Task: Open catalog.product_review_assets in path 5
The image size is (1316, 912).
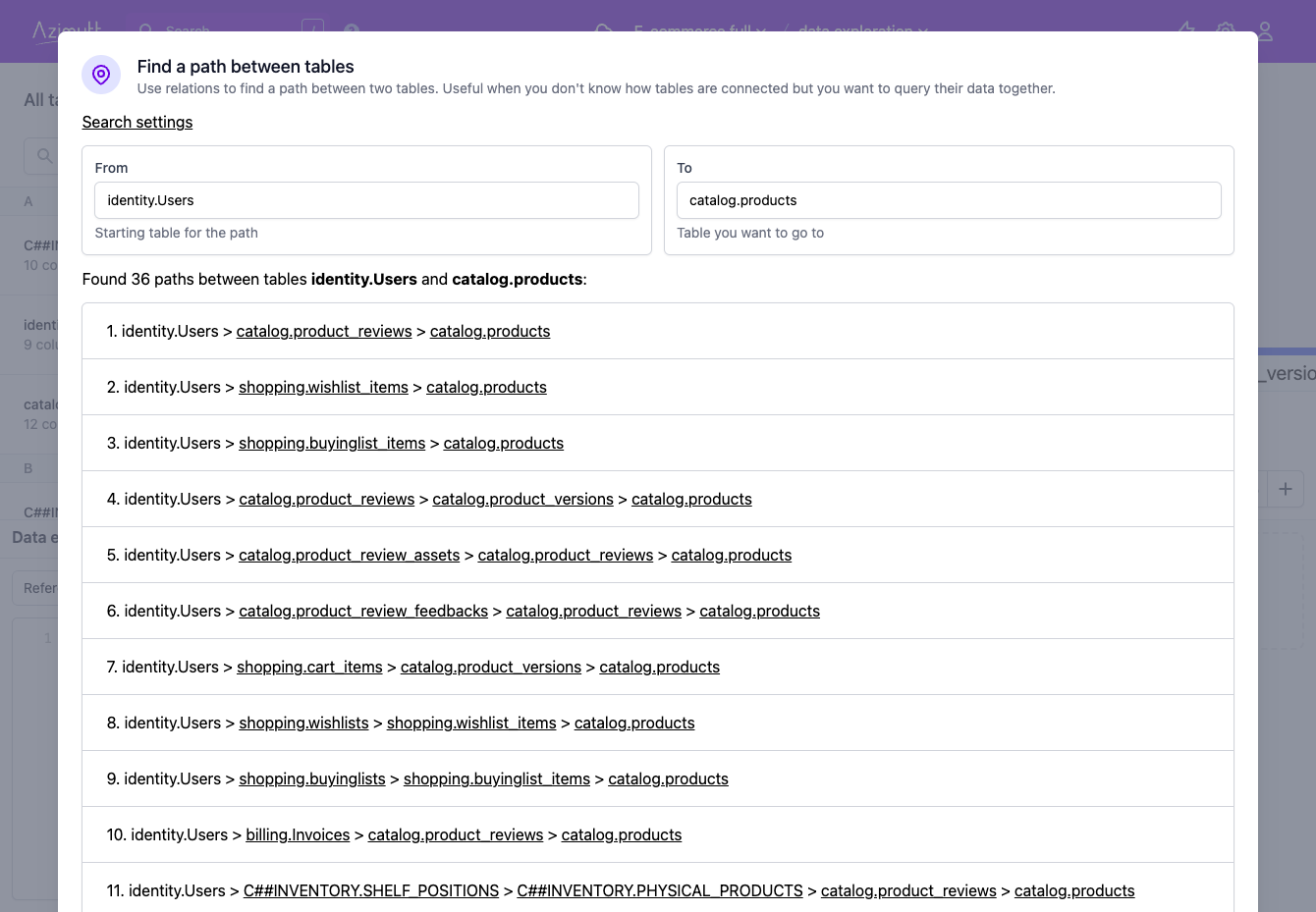Action: [350, 555]
